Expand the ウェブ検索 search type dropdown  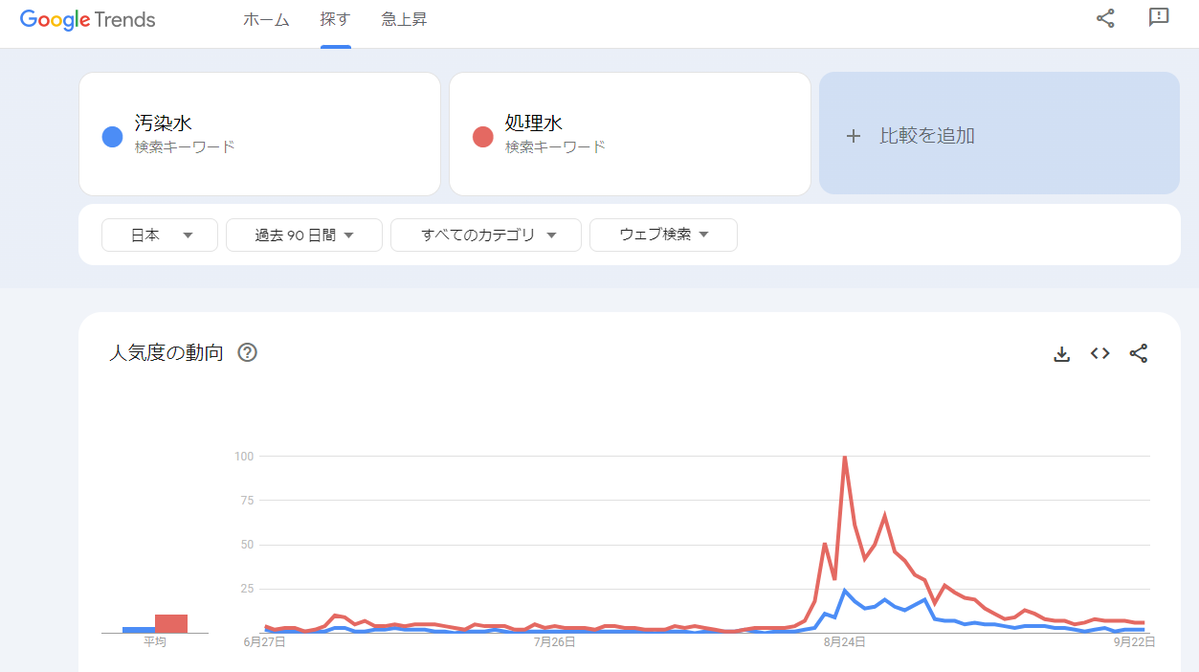click(663, 235)
